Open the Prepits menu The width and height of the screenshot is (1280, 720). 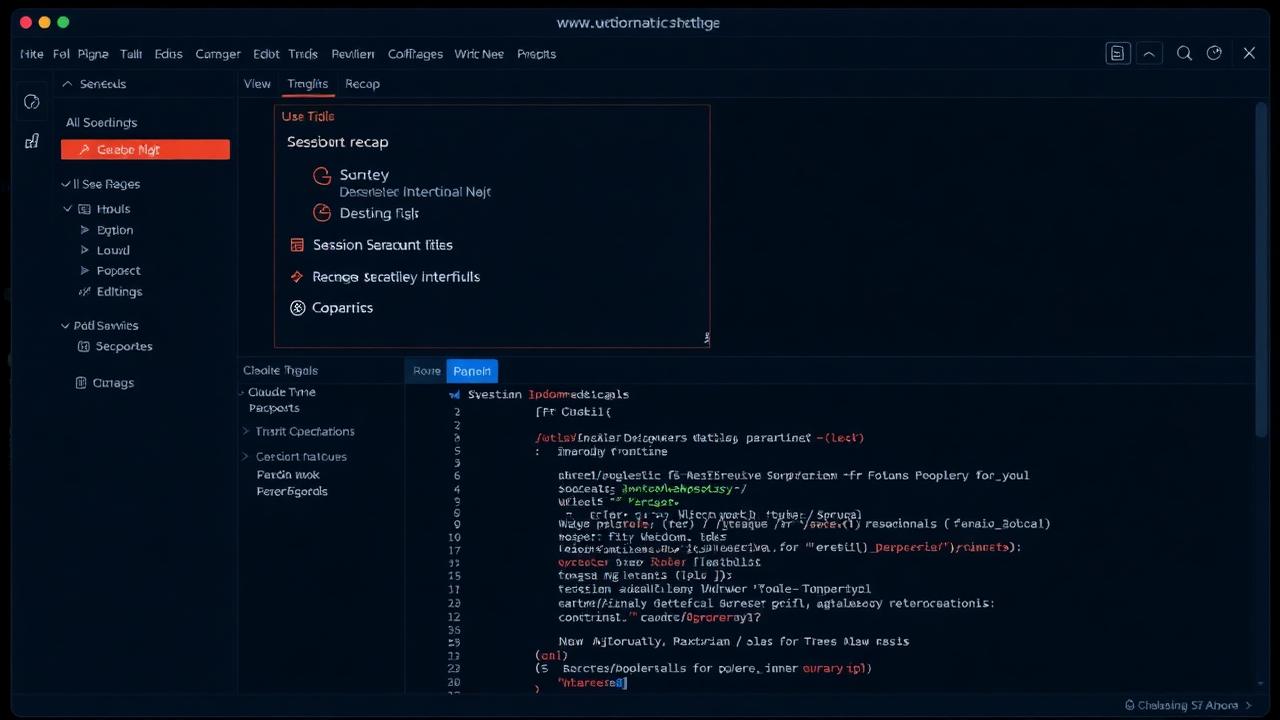[537, 54]
